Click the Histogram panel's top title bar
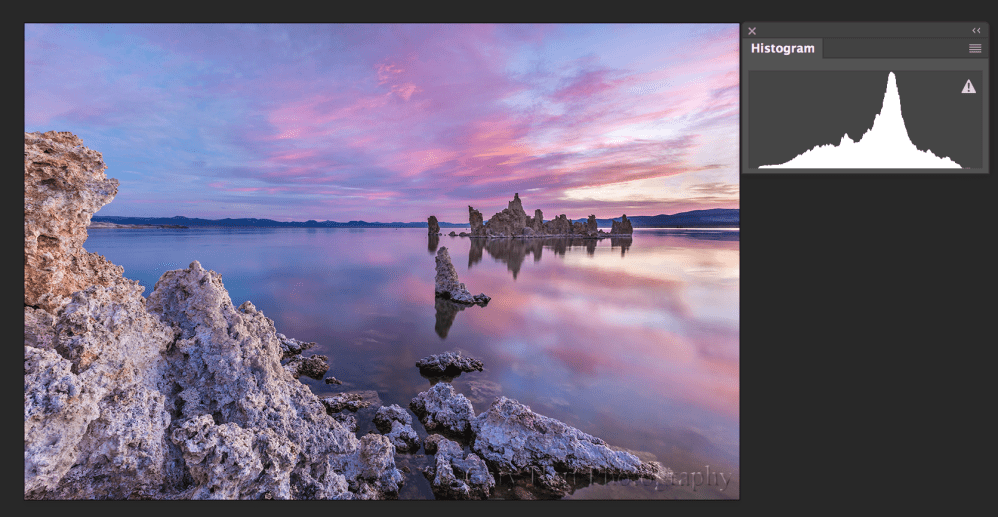The width and height of the screenshot is (998, 517). coord(860,31)
